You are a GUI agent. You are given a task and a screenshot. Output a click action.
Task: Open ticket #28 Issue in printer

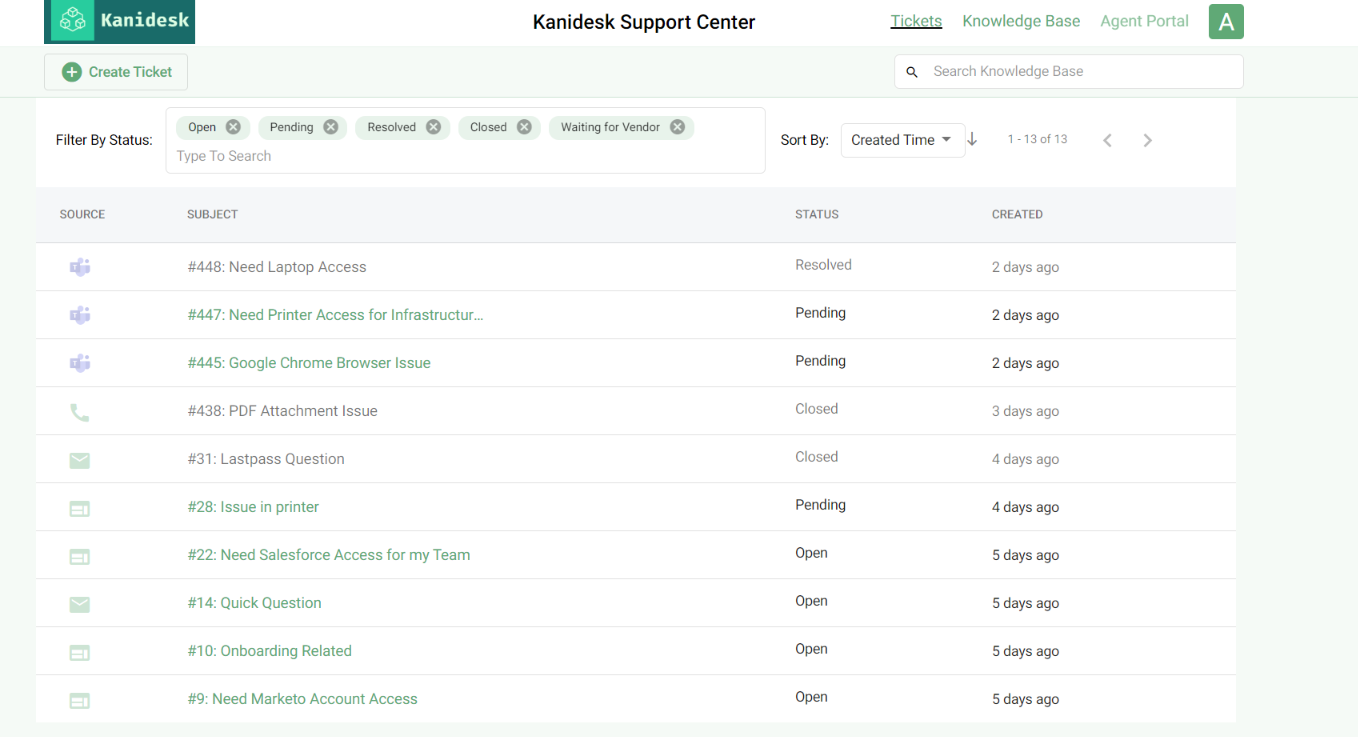(x=253, y=507)
